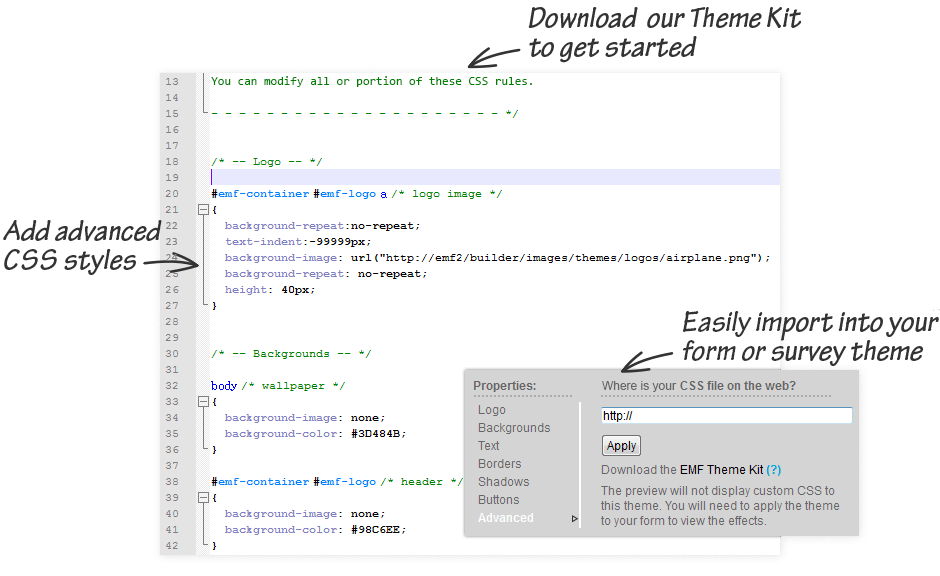Screen dimensions: 940x576
Task: Open the Advanced submenu arrow
Action: coord(574,518)
